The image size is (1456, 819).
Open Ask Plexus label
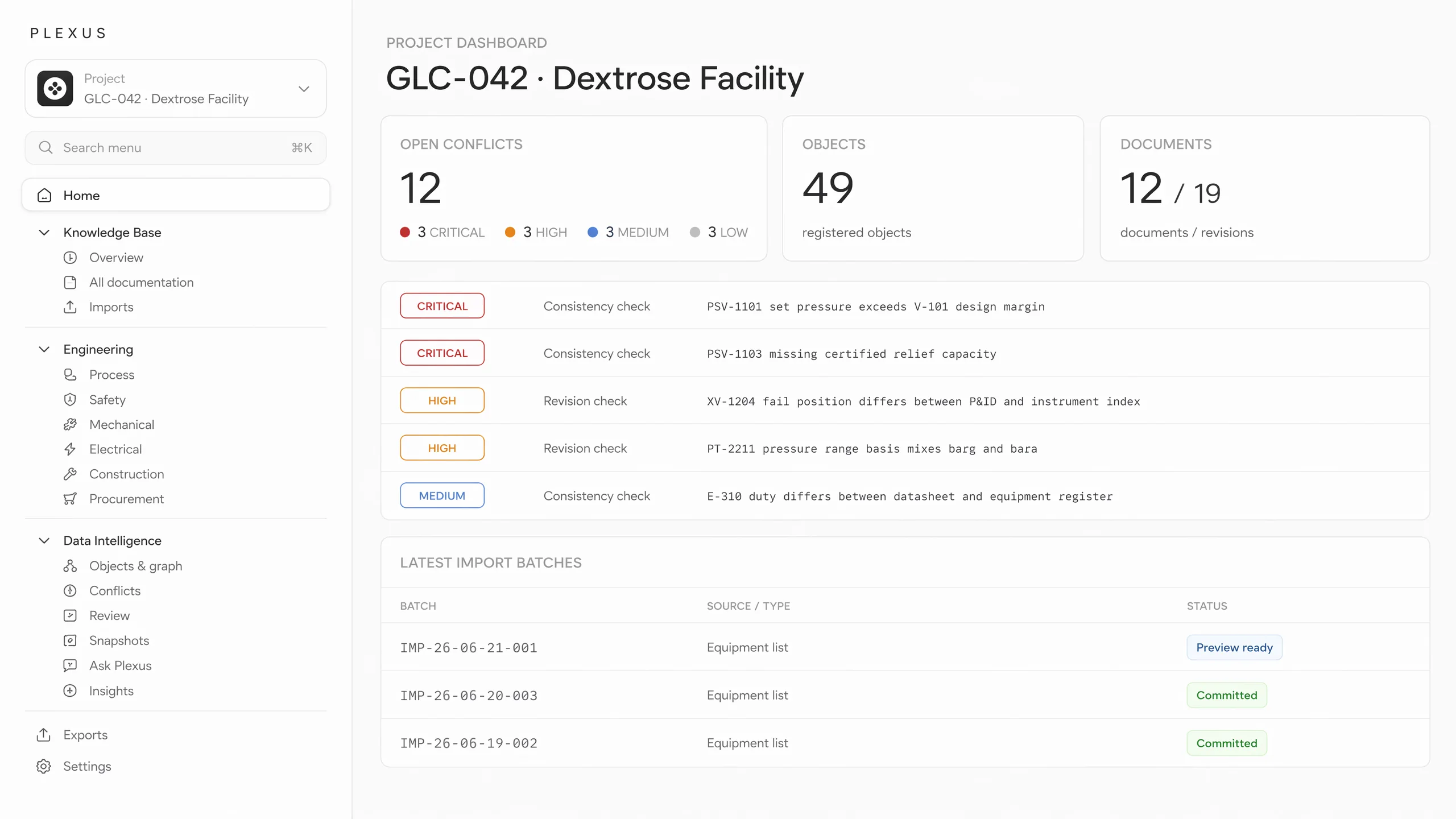(x=120, y=665)
